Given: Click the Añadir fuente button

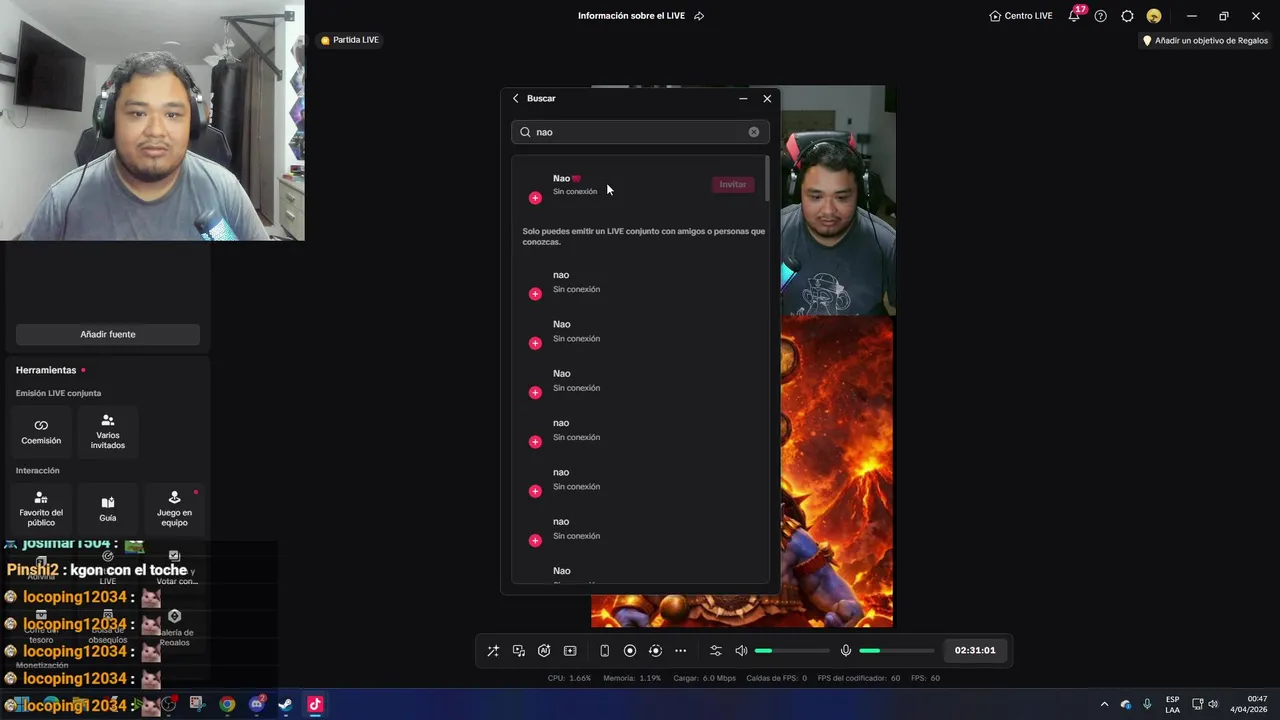Looking at the screenshot, I should pos(108,334).
